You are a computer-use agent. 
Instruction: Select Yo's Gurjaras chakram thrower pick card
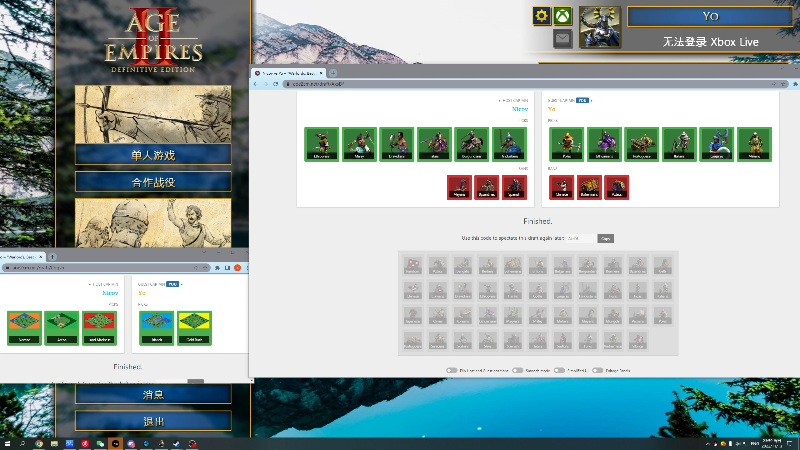pos(716,144)
